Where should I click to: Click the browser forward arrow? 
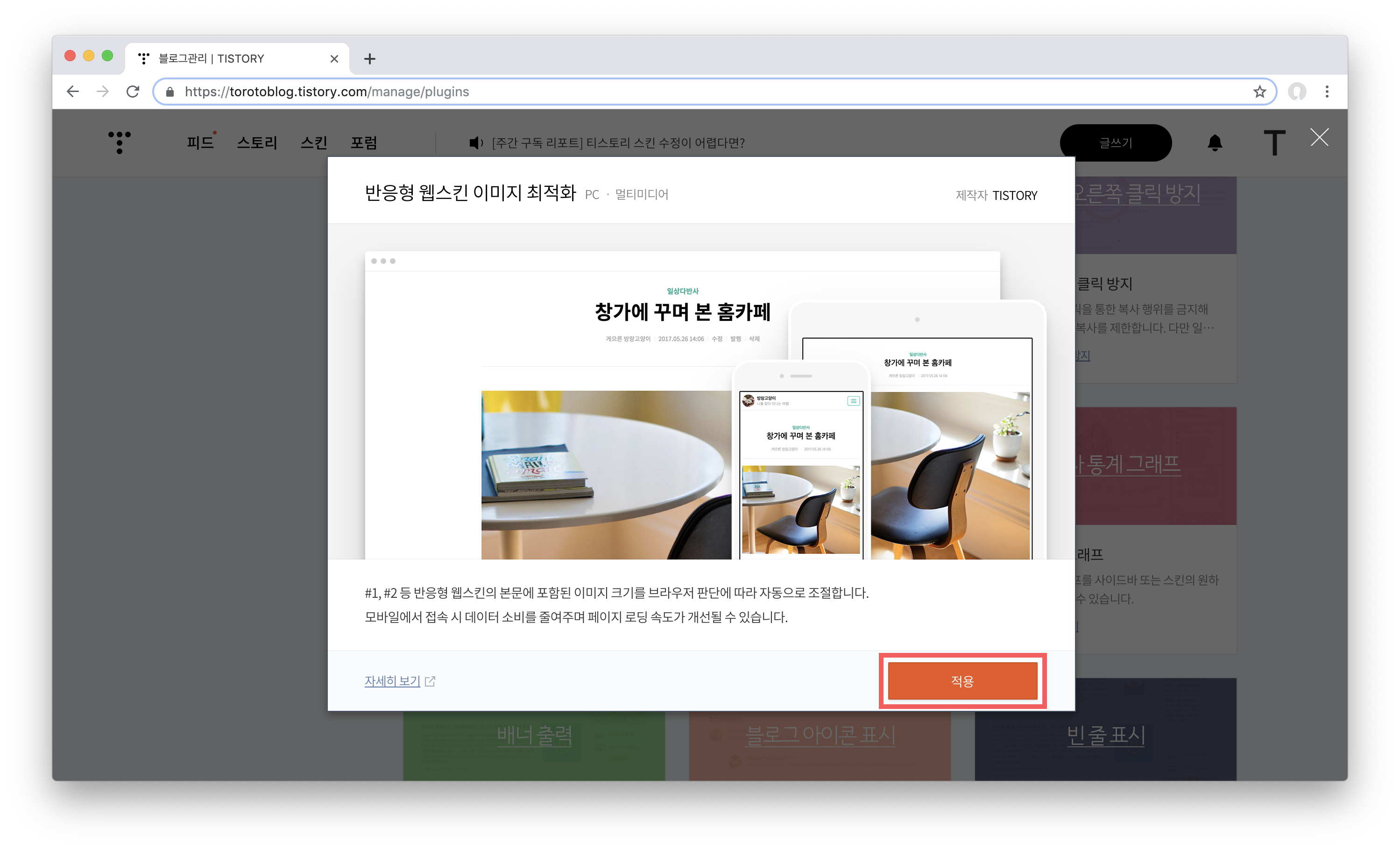click(x=103, y=92)
